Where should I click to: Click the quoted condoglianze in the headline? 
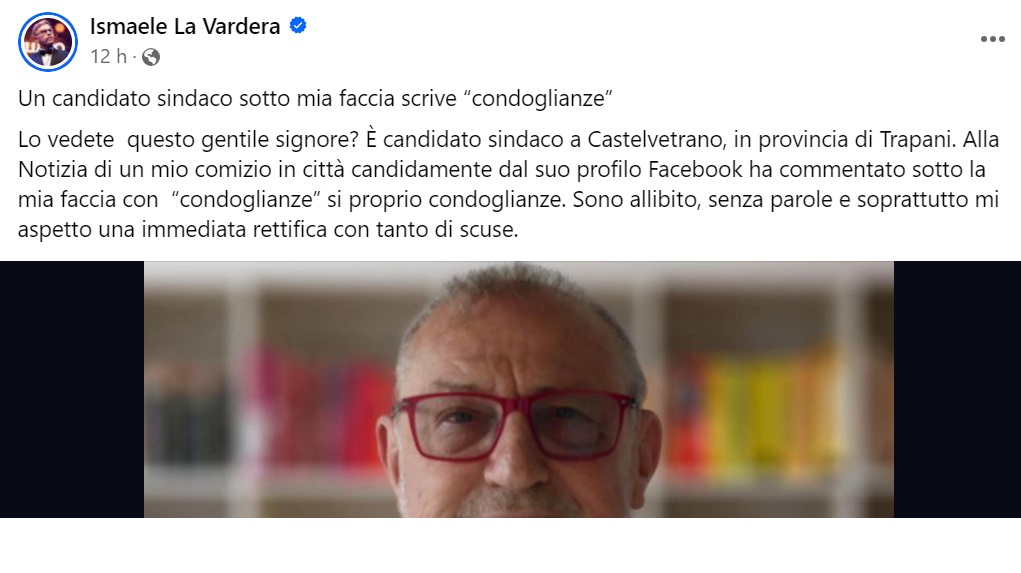pyautogui.click(x=538, y=98)
